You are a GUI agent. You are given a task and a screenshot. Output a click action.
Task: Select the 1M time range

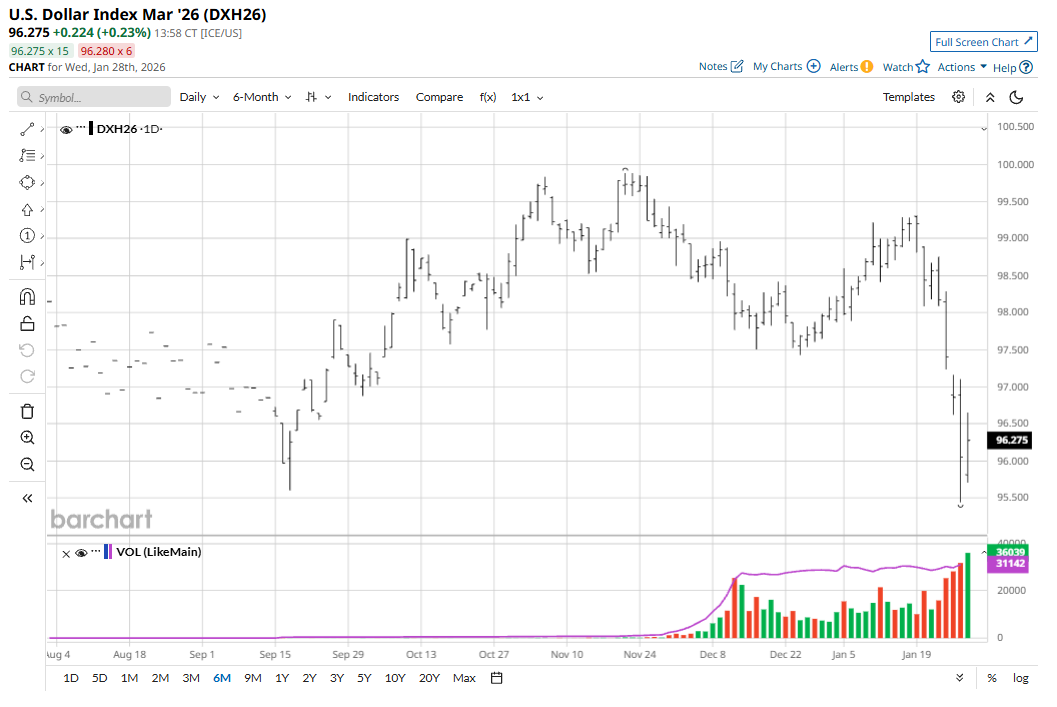[x=129, y=678]
